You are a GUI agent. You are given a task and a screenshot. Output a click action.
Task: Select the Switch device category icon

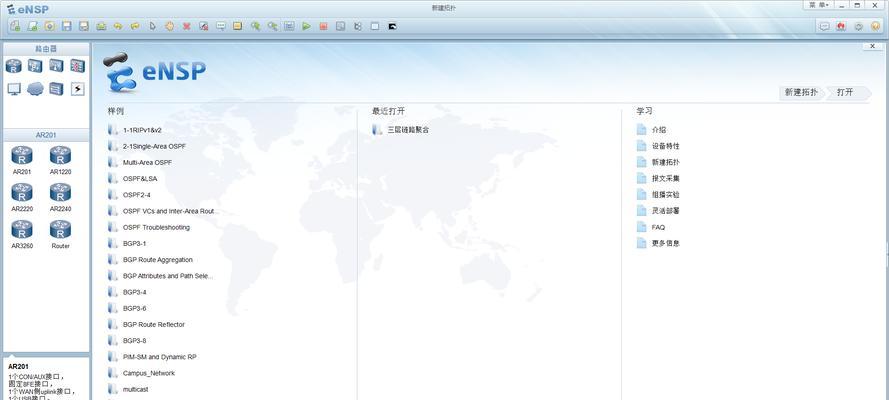(35, 66)
